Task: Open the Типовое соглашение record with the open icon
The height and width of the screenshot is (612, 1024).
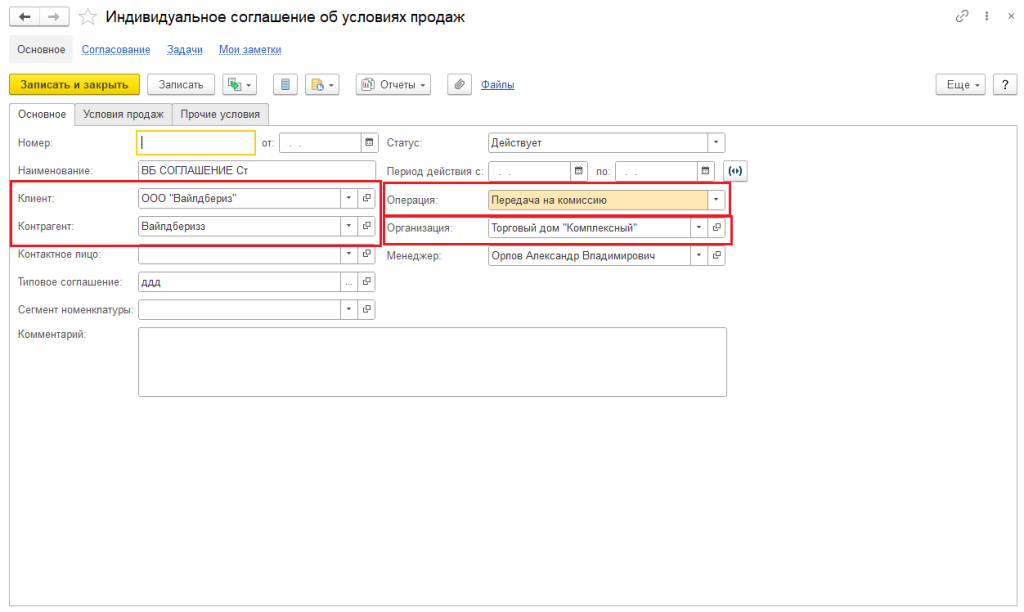Action: pyautogui.click(x=367, y=282)
